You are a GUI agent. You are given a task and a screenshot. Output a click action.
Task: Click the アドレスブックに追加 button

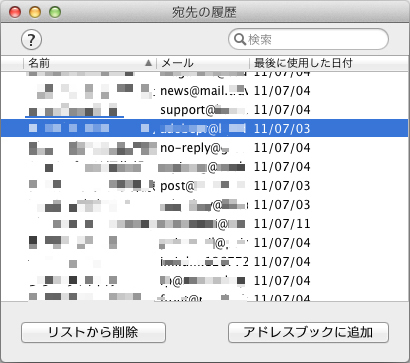[308, 332]
